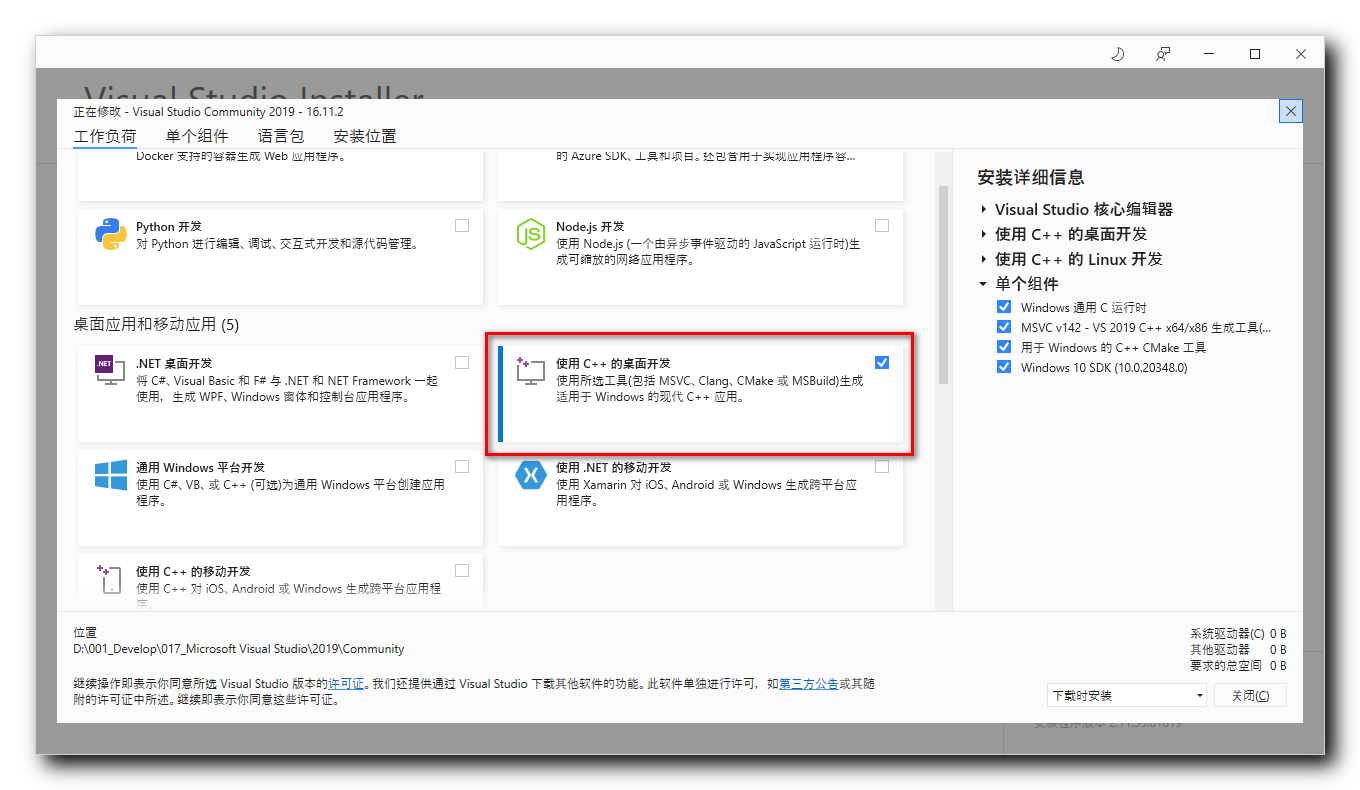Collapse the 单个组件 section
This screenshot has height=790, width=1360.
click(983, 284)
